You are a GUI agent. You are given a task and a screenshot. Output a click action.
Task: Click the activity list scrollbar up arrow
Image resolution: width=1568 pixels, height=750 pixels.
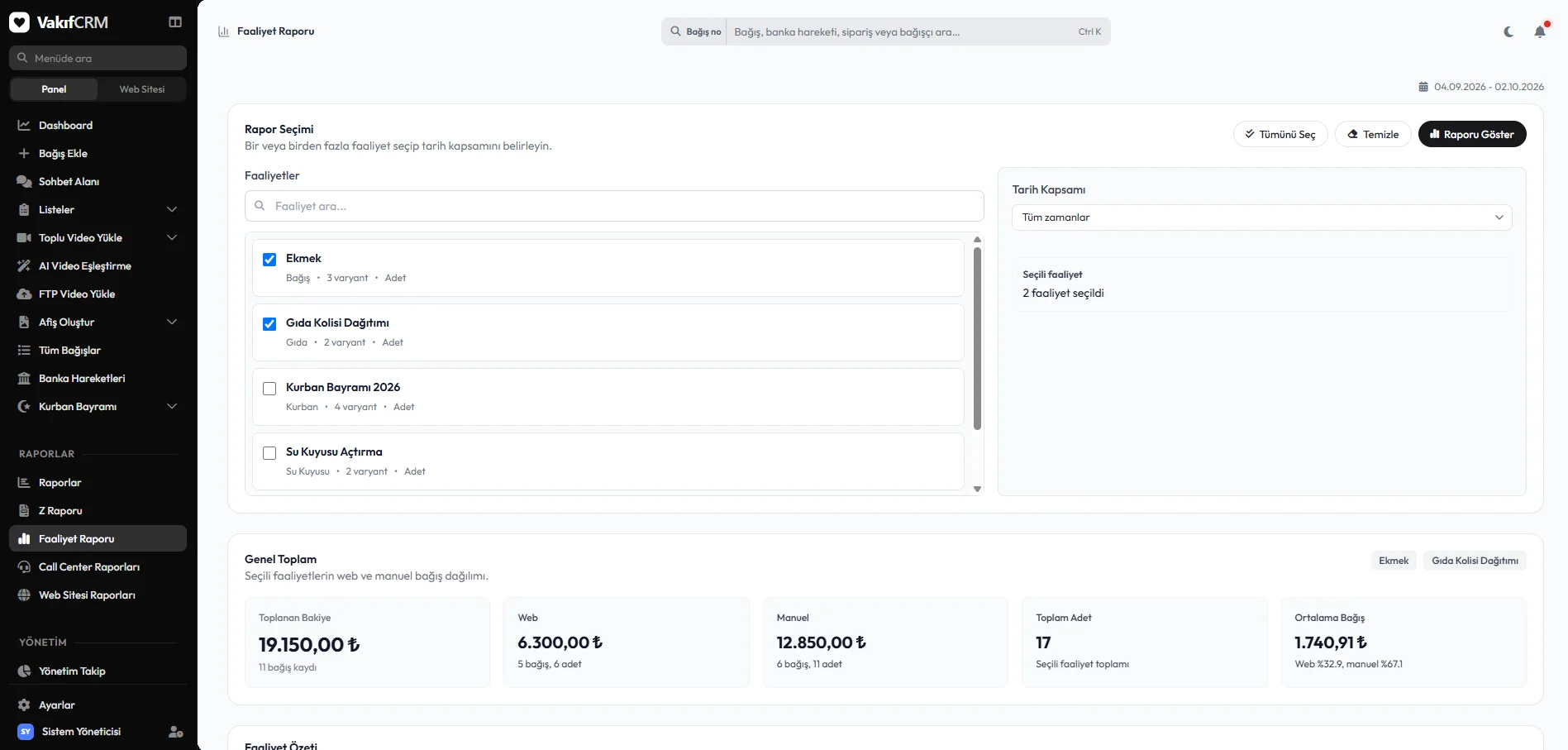click(977, 240)
